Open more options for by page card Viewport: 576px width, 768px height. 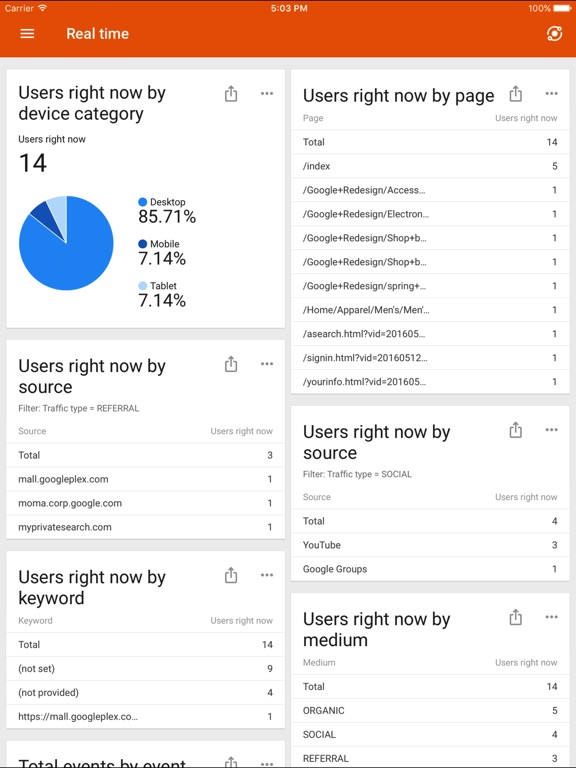click(552, 94)
